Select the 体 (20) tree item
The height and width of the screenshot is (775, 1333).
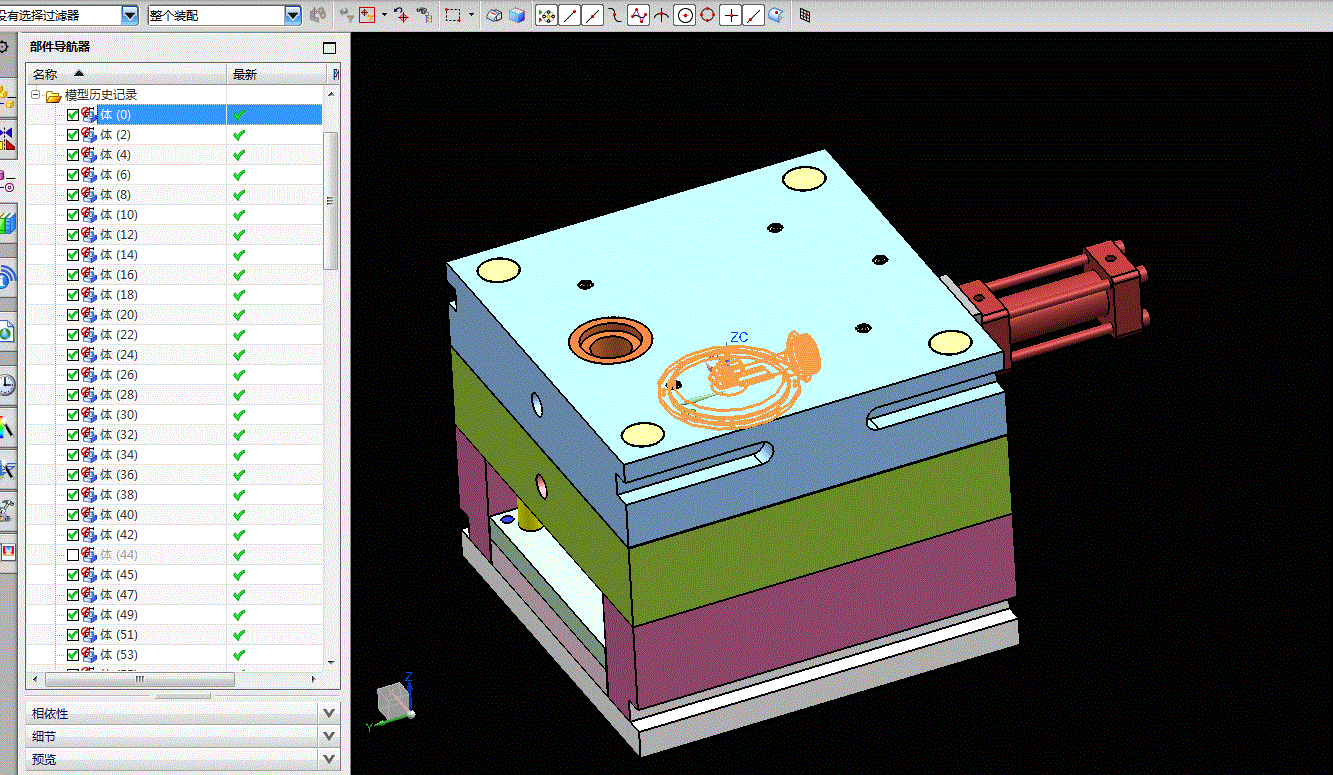(x=119, y=315)
